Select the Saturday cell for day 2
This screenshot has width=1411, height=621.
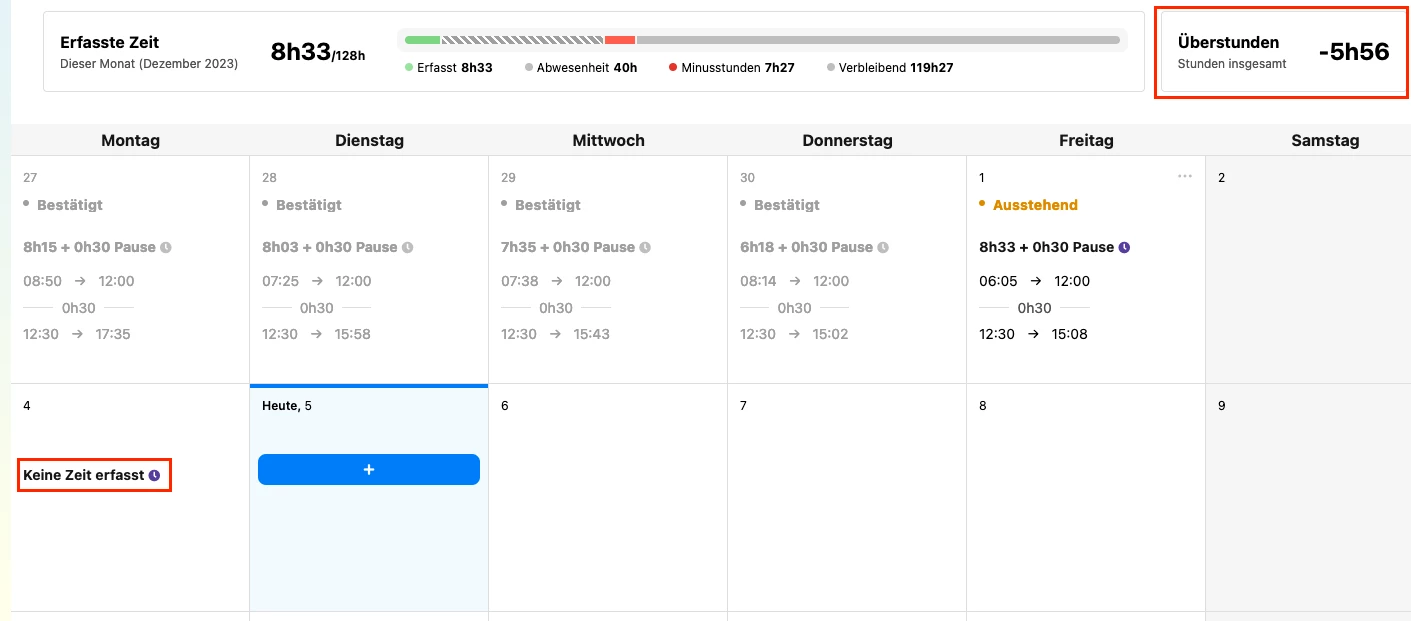[1308, 269]
